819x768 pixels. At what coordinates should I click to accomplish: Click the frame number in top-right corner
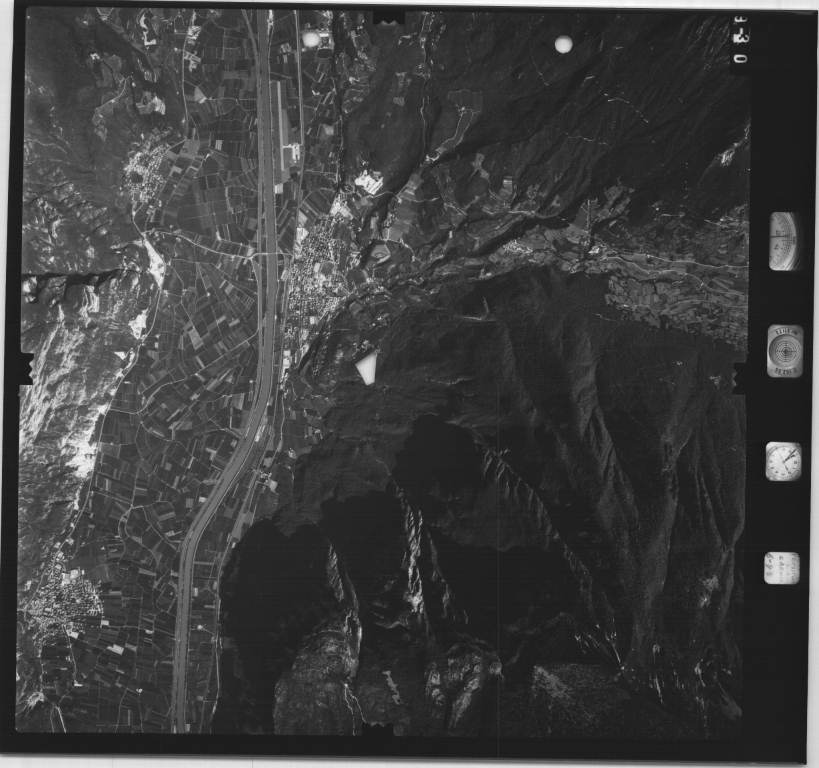tap(738, 38)
